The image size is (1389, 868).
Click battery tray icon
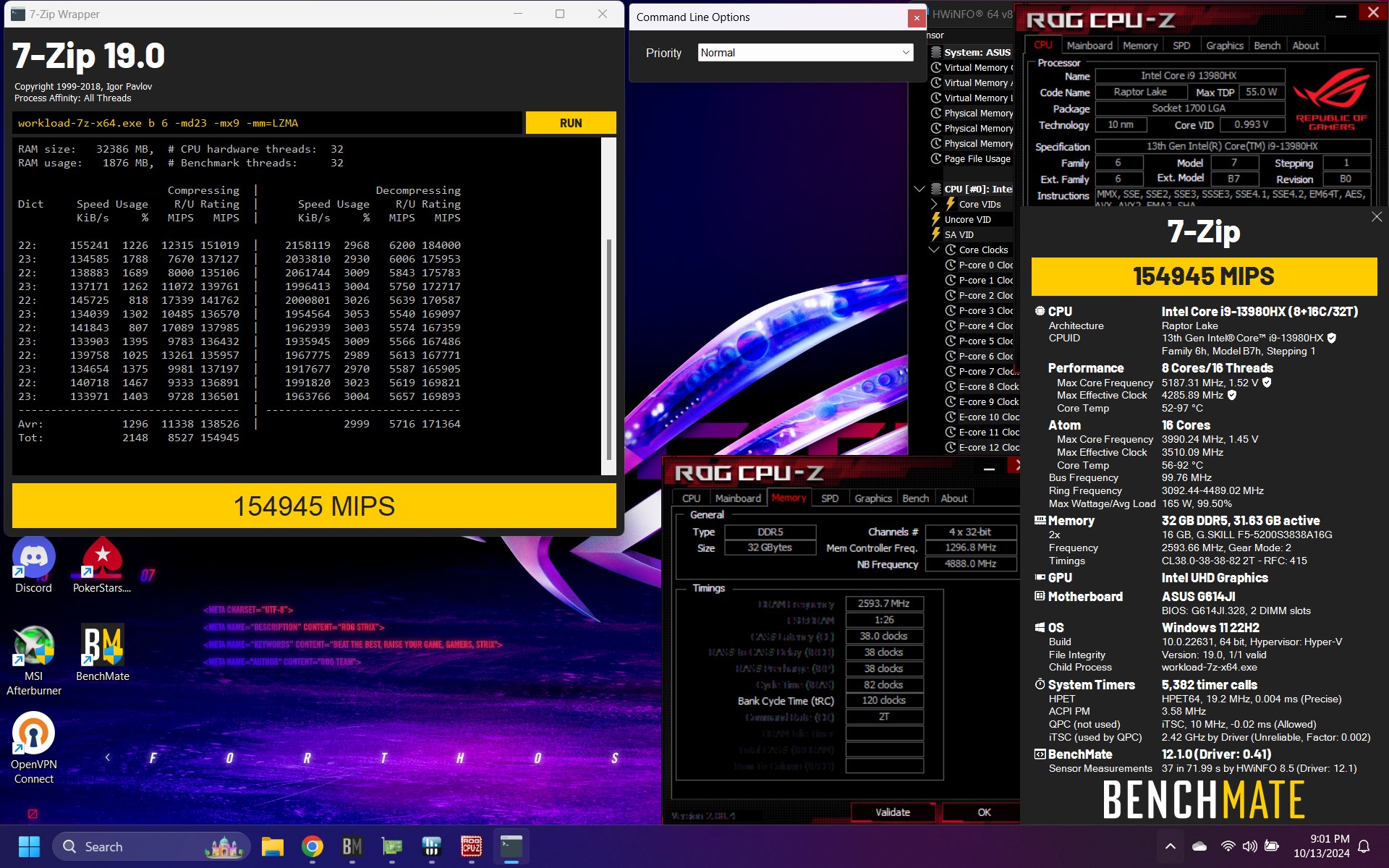click(x=1272, y=846)
